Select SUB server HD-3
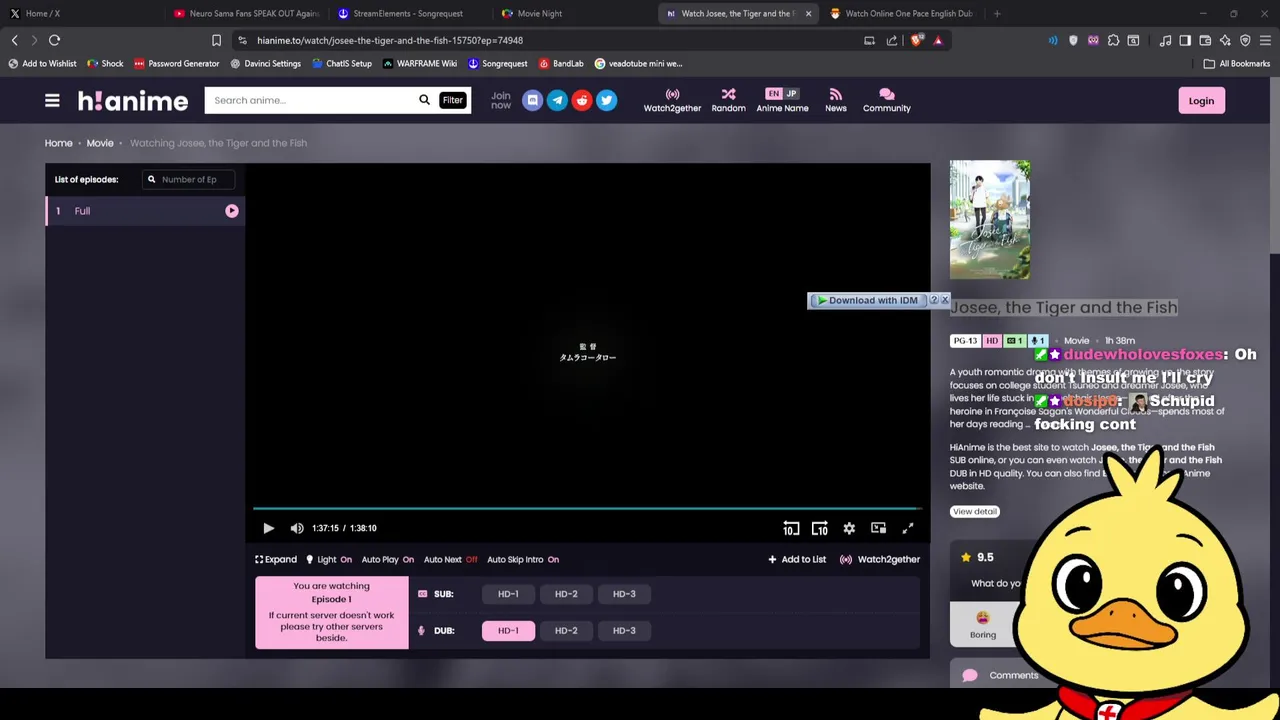Viewport: 1280px width, 720px height. [x=624, y=594]
